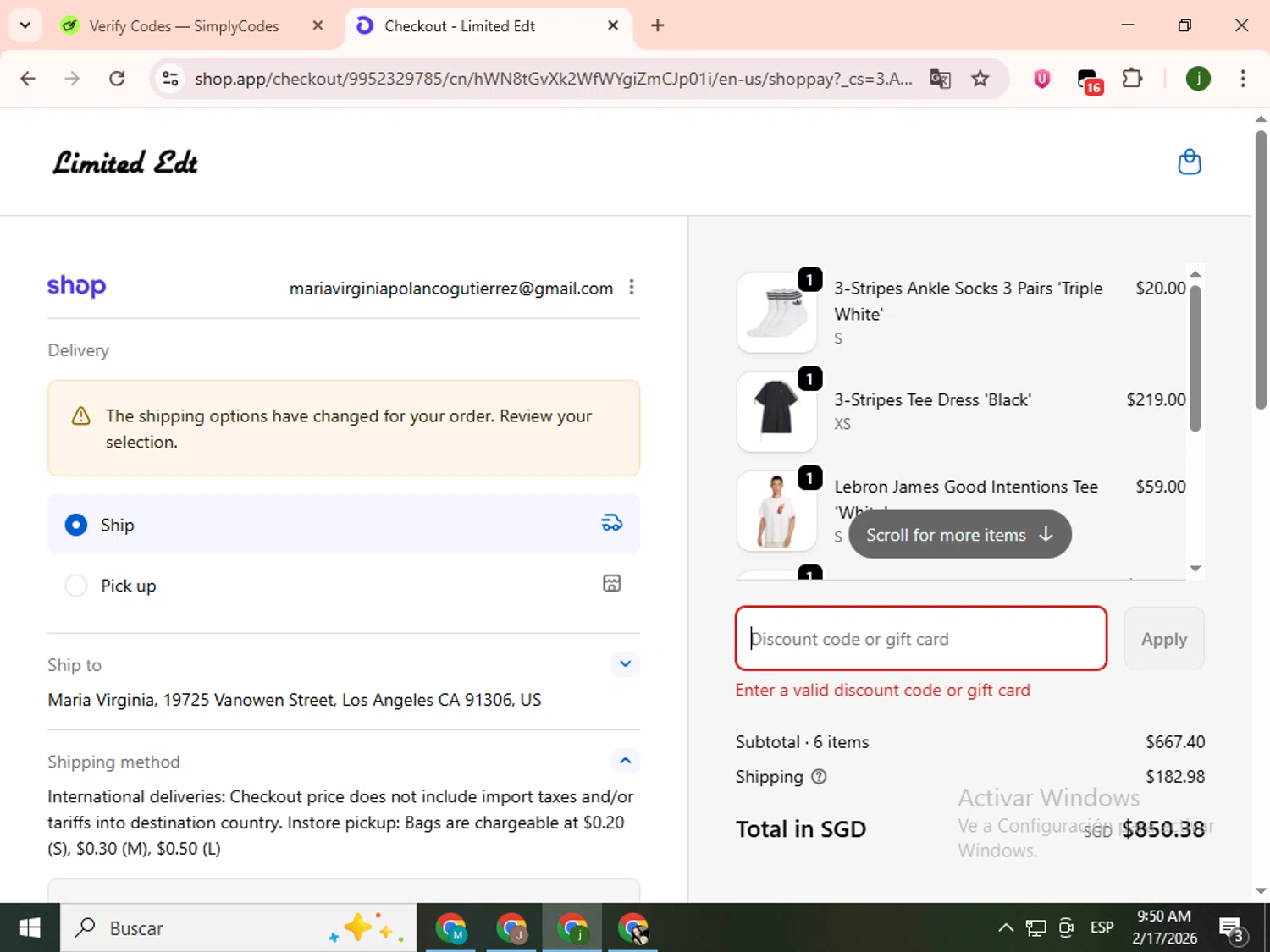Click the items list scroll up arrow
This screenshot has height=952, width=1270.
pos(1195,273)
